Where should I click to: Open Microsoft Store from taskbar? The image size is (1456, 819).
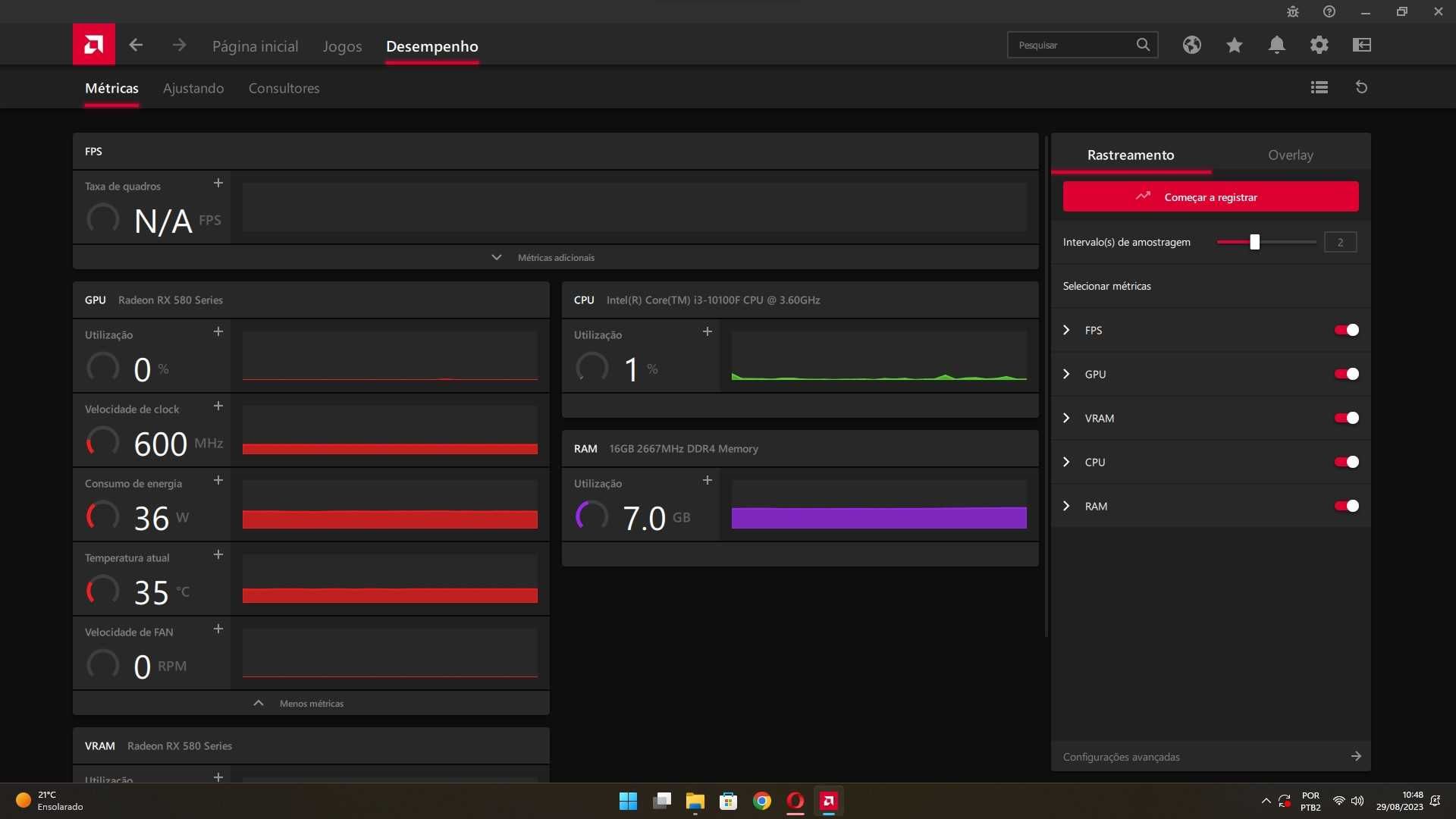pyautogui.click(x=729, y=801)
